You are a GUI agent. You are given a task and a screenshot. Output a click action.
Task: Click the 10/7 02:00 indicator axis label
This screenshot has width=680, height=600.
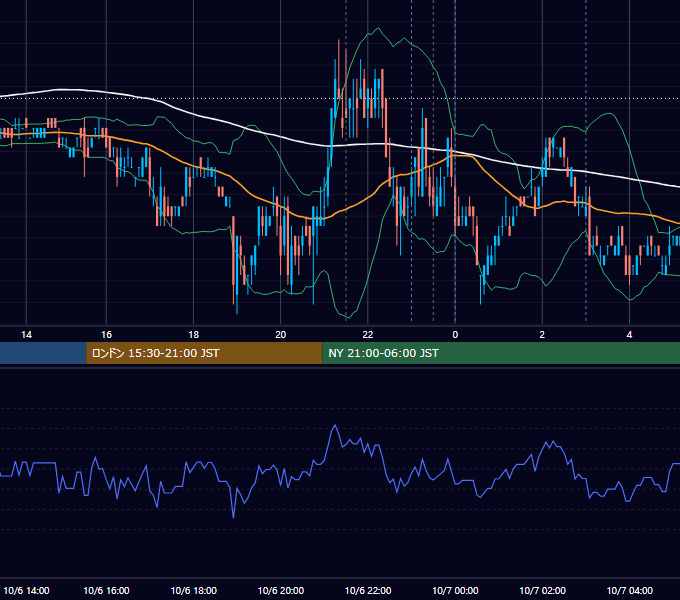click(542, 590)
